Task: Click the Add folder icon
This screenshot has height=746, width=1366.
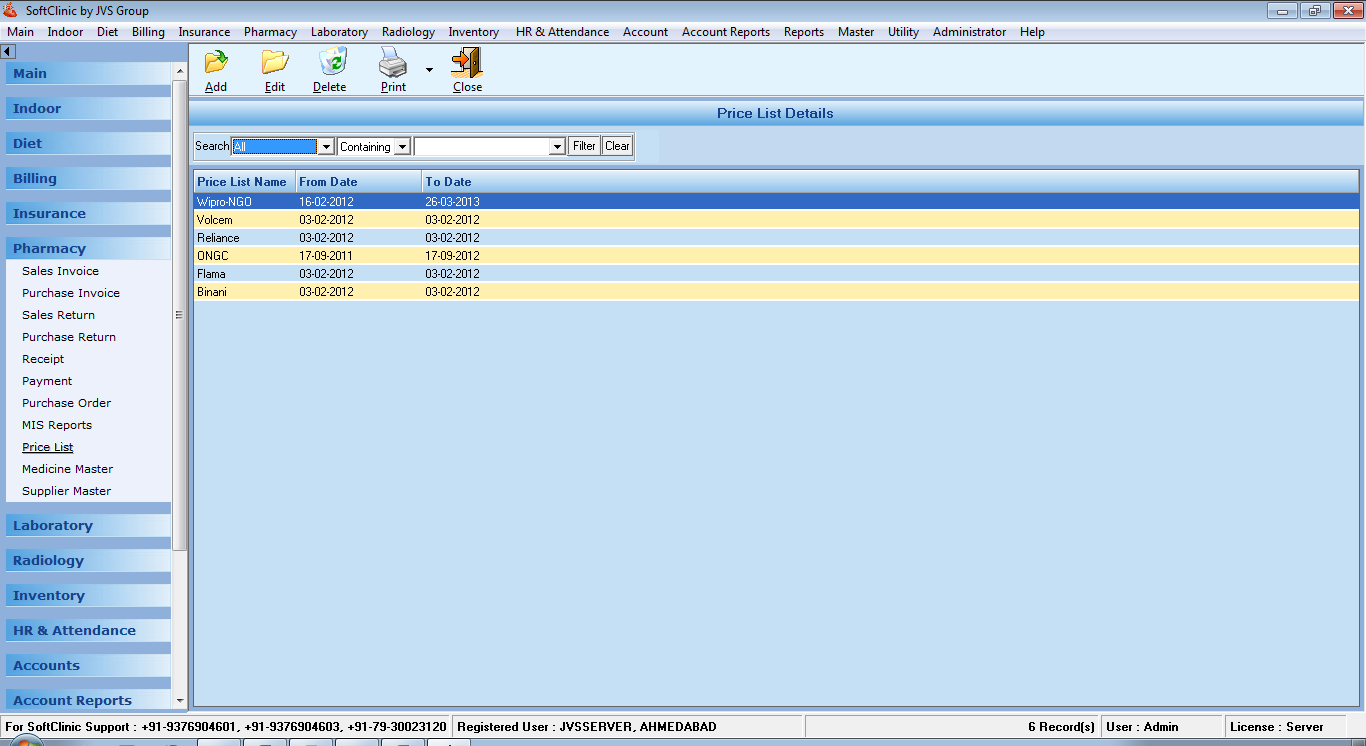Action: point(216,63)
